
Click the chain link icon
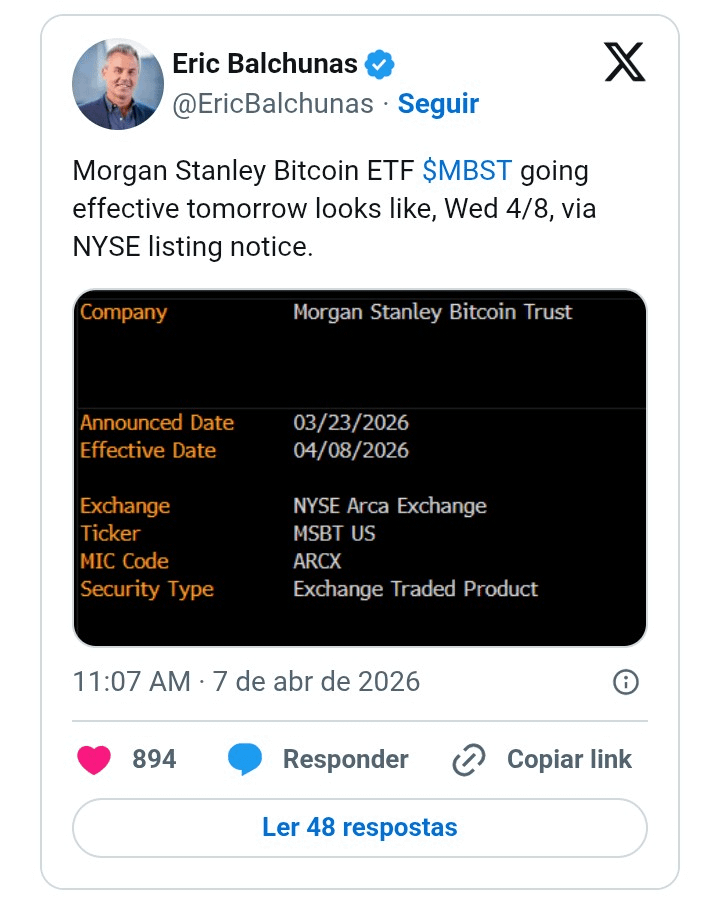pos(469,760)
